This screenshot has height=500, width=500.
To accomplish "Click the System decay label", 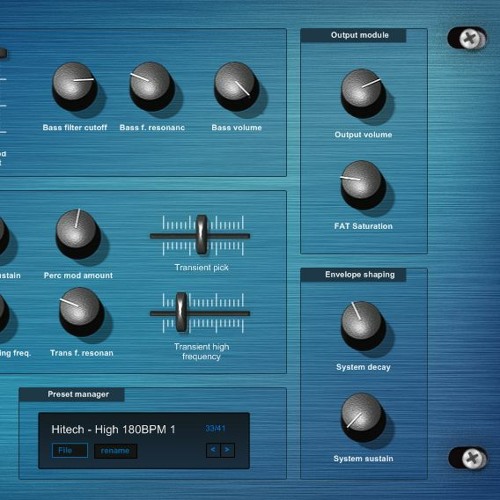I will tap(363, 367).
